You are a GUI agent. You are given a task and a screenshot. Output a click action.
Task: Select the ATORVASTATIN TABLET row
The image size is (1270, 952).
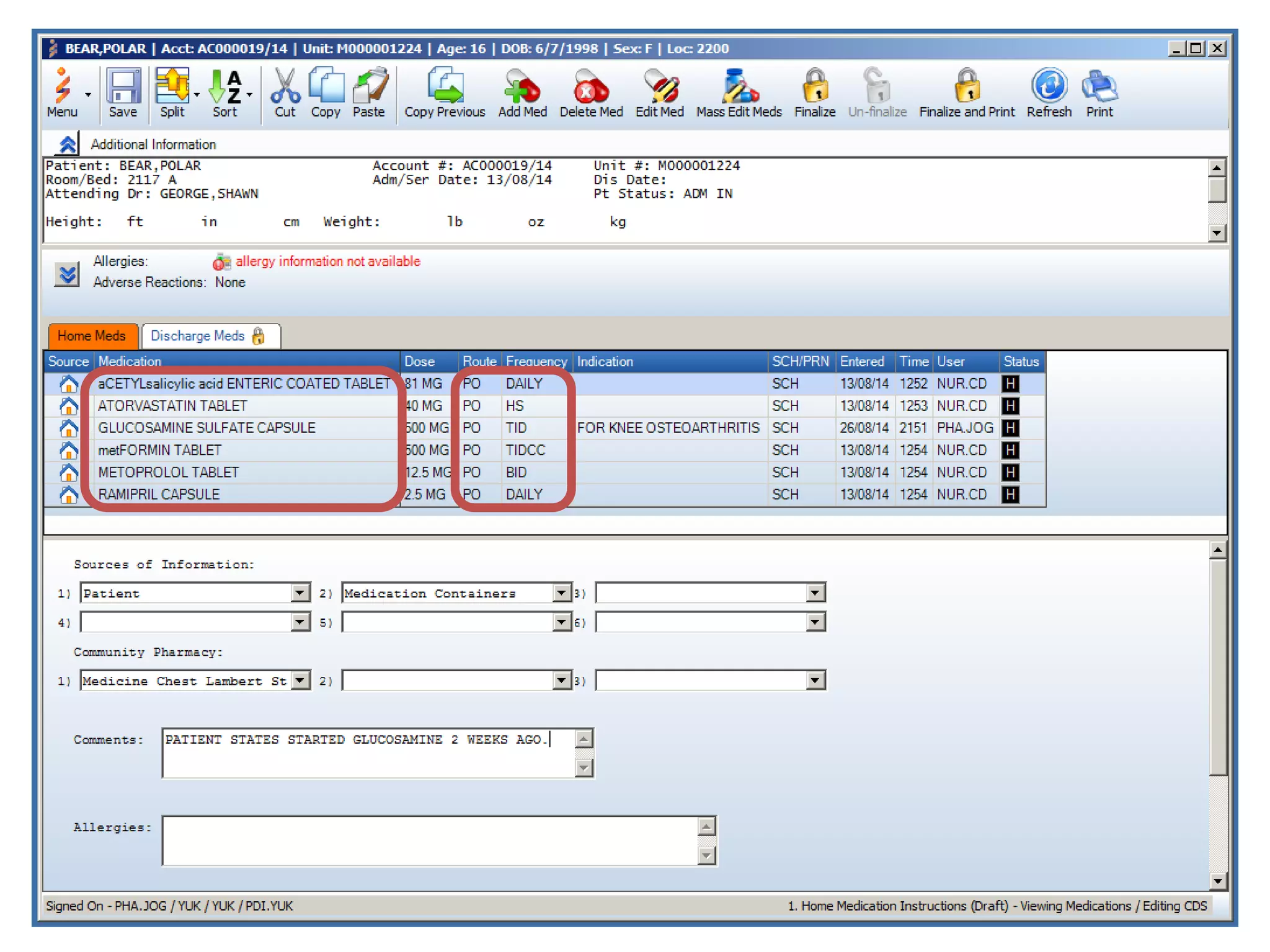pos(172,406)
